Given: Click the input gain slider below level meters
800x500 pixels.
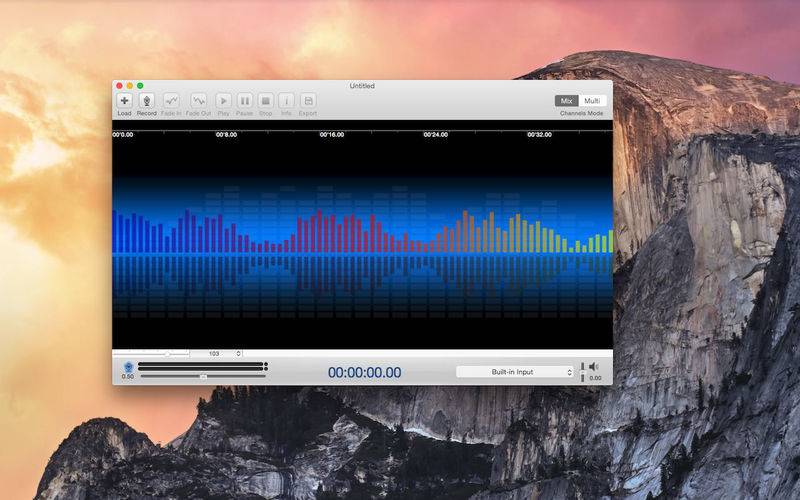Looking at the screenshot, I should (x=203, y=377).
